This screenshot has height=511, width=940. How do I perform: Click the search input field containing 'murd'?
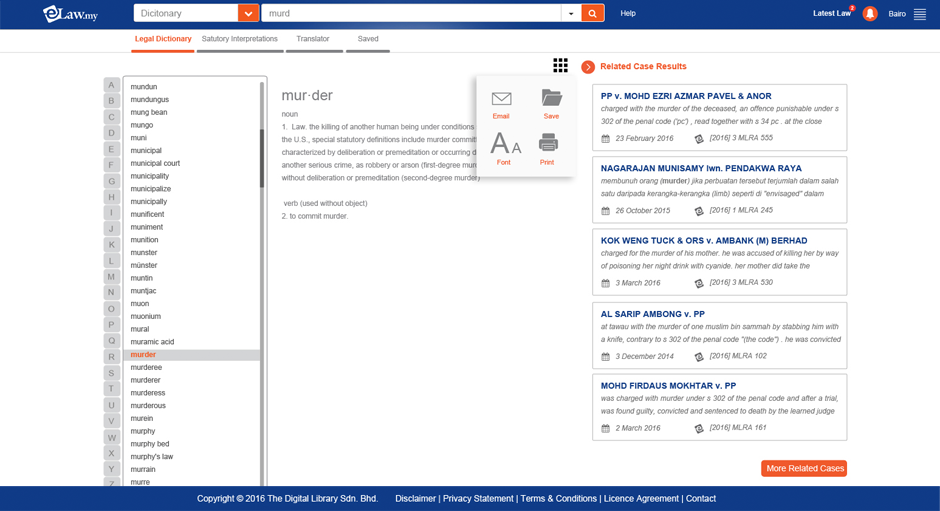(x=410, y=13)
